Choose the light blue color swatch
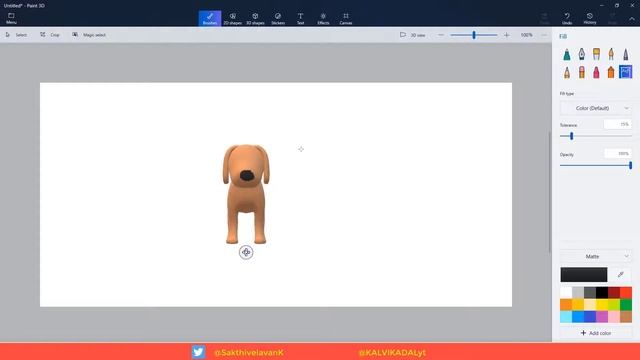 click(x=566, y=316)
